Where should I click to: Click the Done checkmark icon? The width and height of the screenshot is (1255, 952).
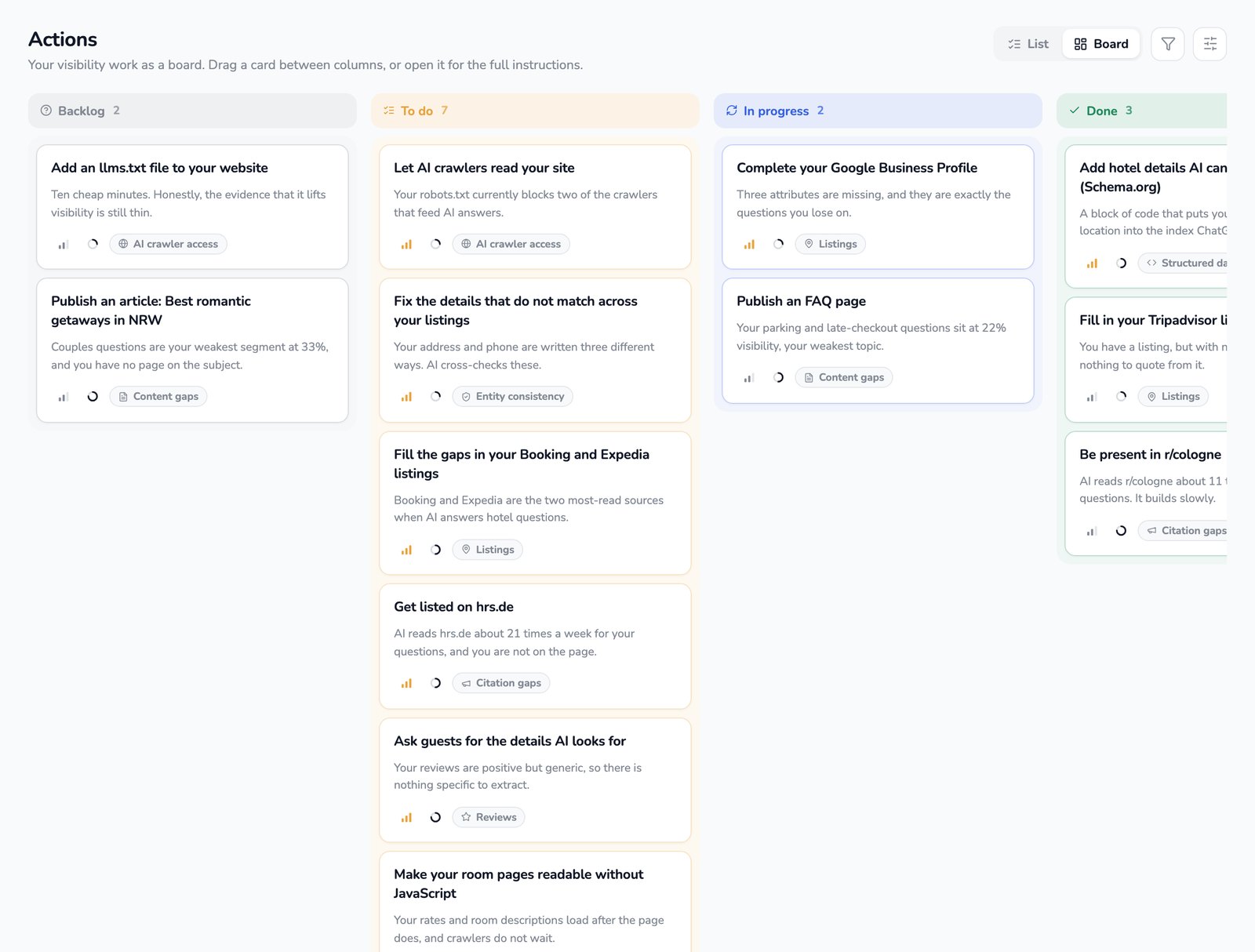pyautogui.click(x=1075, y=111)
